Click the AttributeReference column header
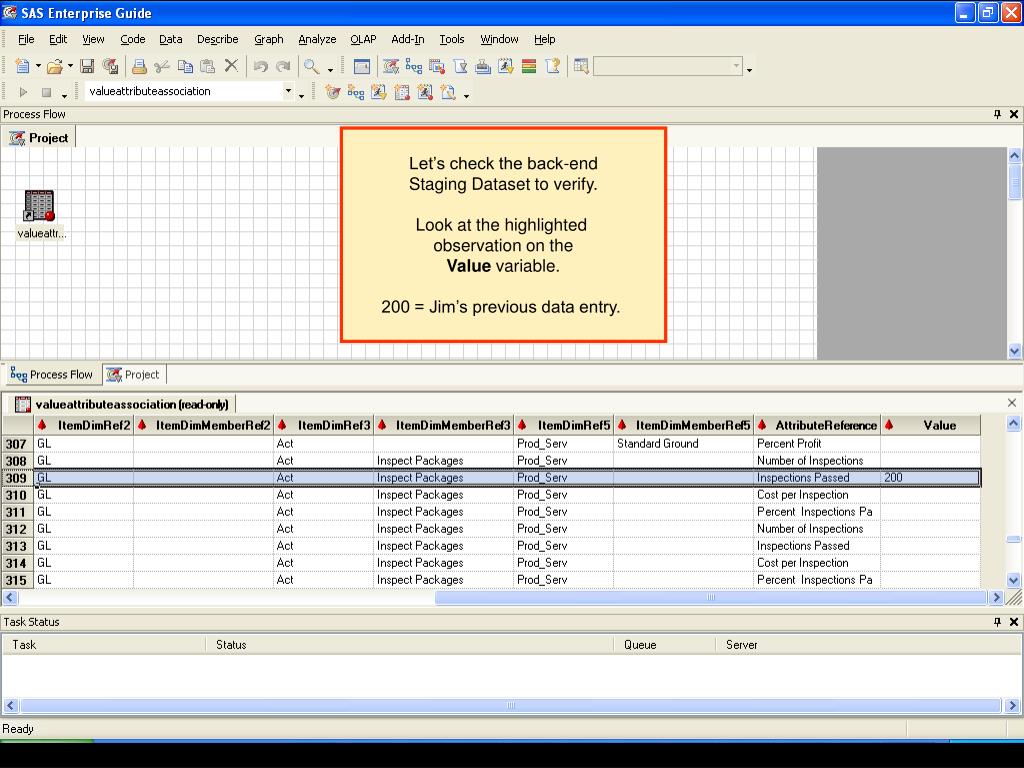 pyautogui.click(x=817, y=426)
